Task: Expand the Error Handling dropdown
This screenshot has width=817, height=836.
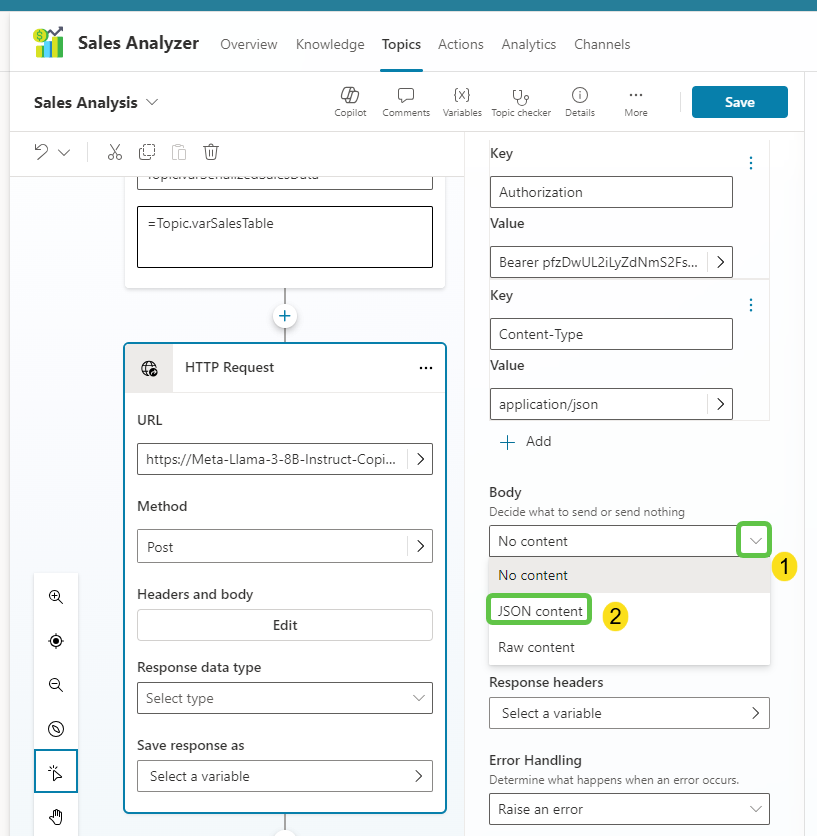Action: [629, 809]
